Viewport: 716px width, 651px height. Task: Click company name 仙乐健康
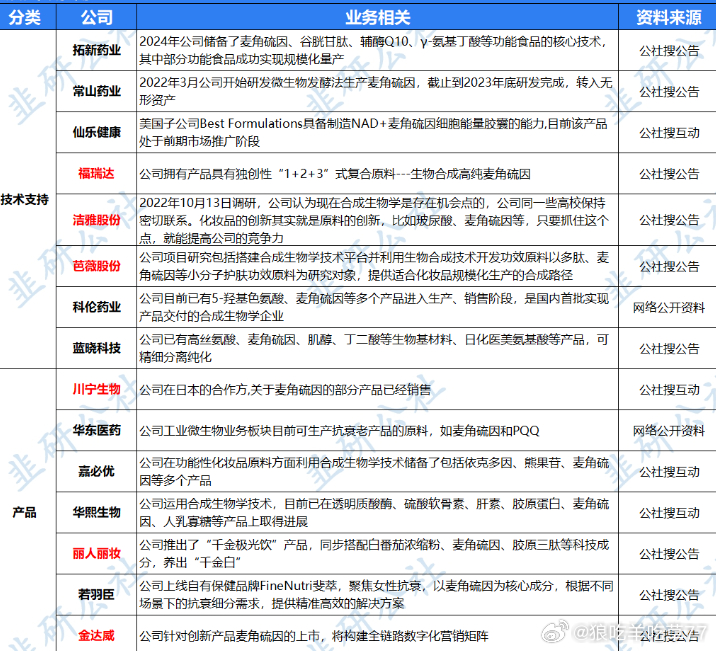pos(96,132)
